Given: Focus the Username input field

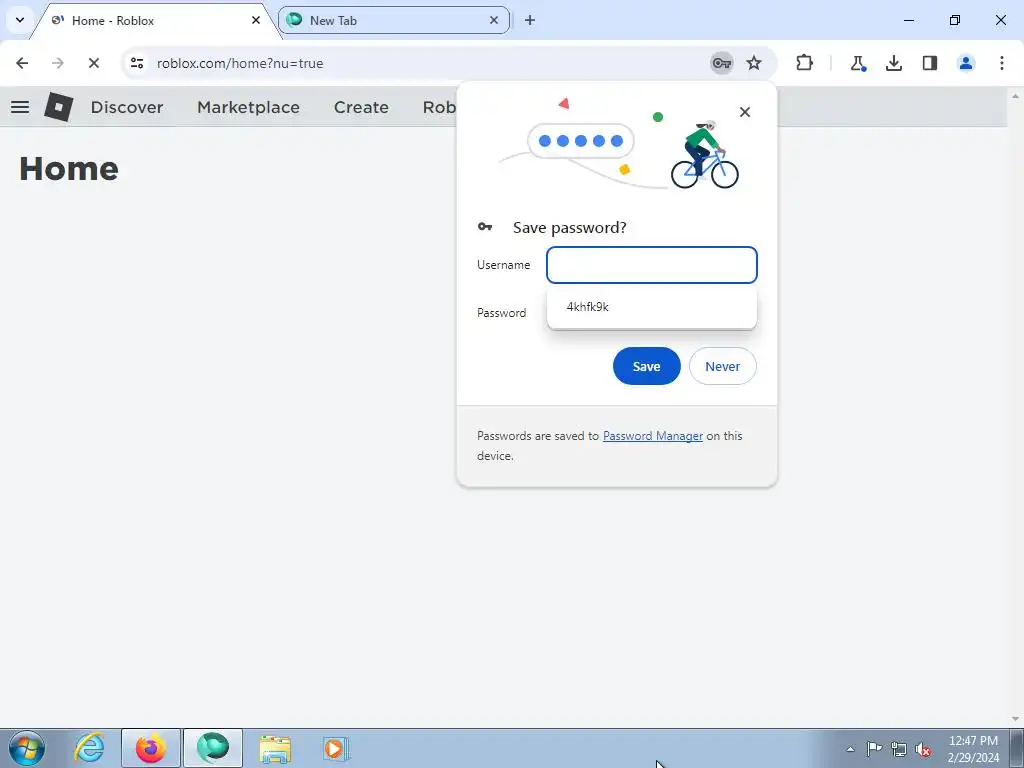Looking at the screenshot, I should click(x=652, y=265).
